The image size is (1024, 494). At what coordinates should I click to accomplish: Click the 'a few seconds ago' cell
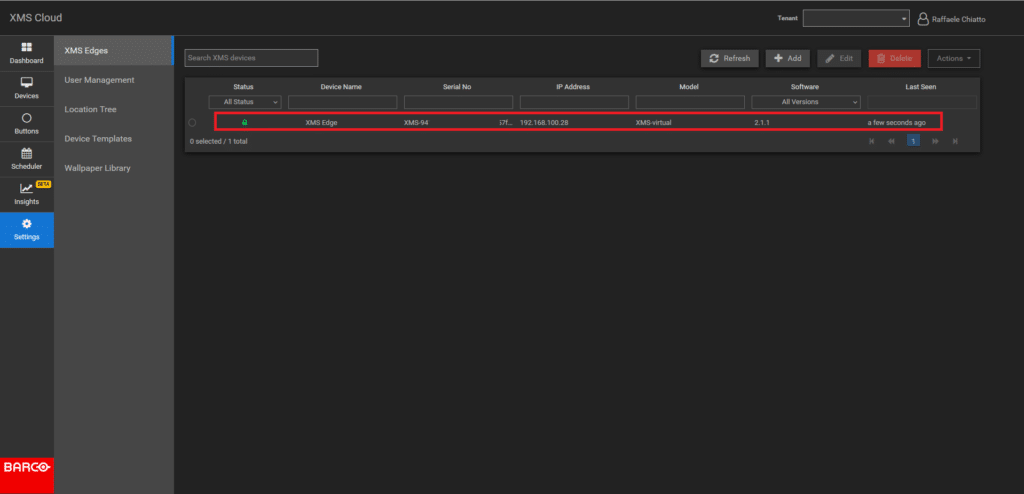tap(896, 123)
